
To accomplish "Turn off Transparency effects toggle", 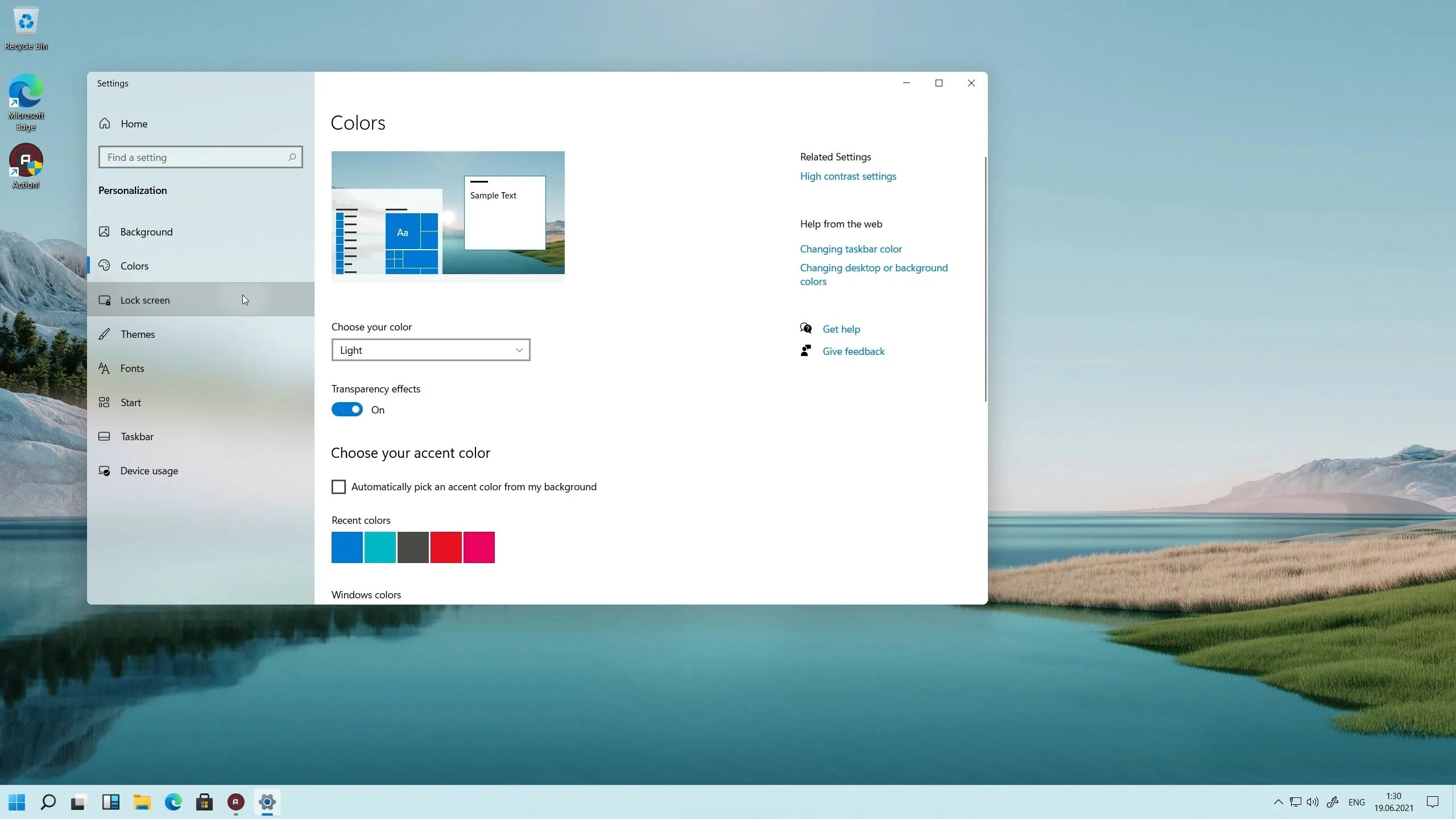I will 347,409.
